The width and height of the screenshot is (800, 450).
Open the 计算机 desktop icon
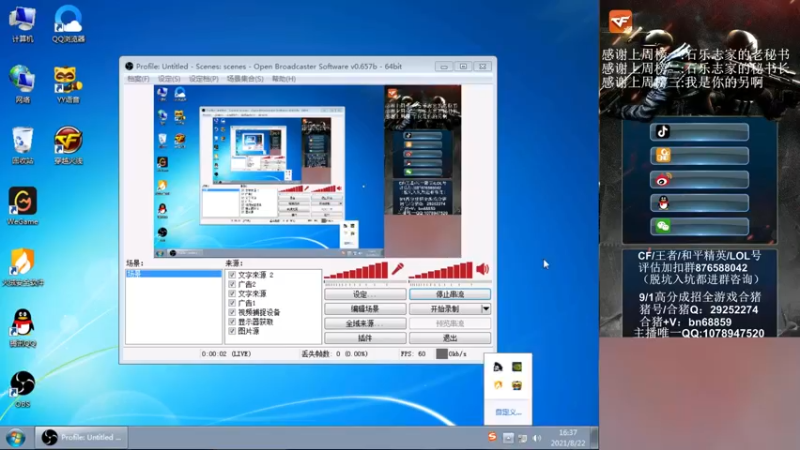[22, 24]
